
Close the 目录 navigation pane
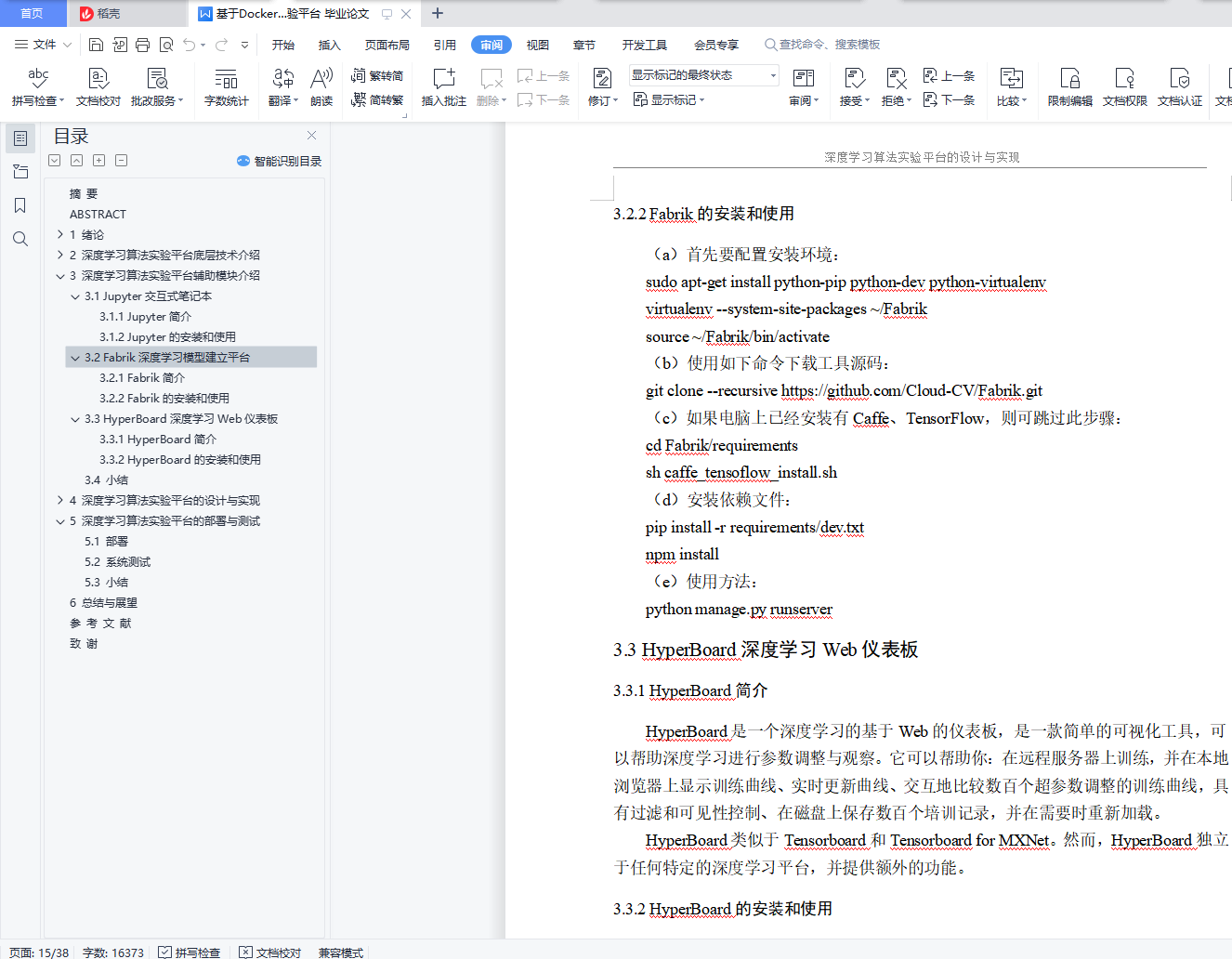pyautogui.click(x=312, y=136)
